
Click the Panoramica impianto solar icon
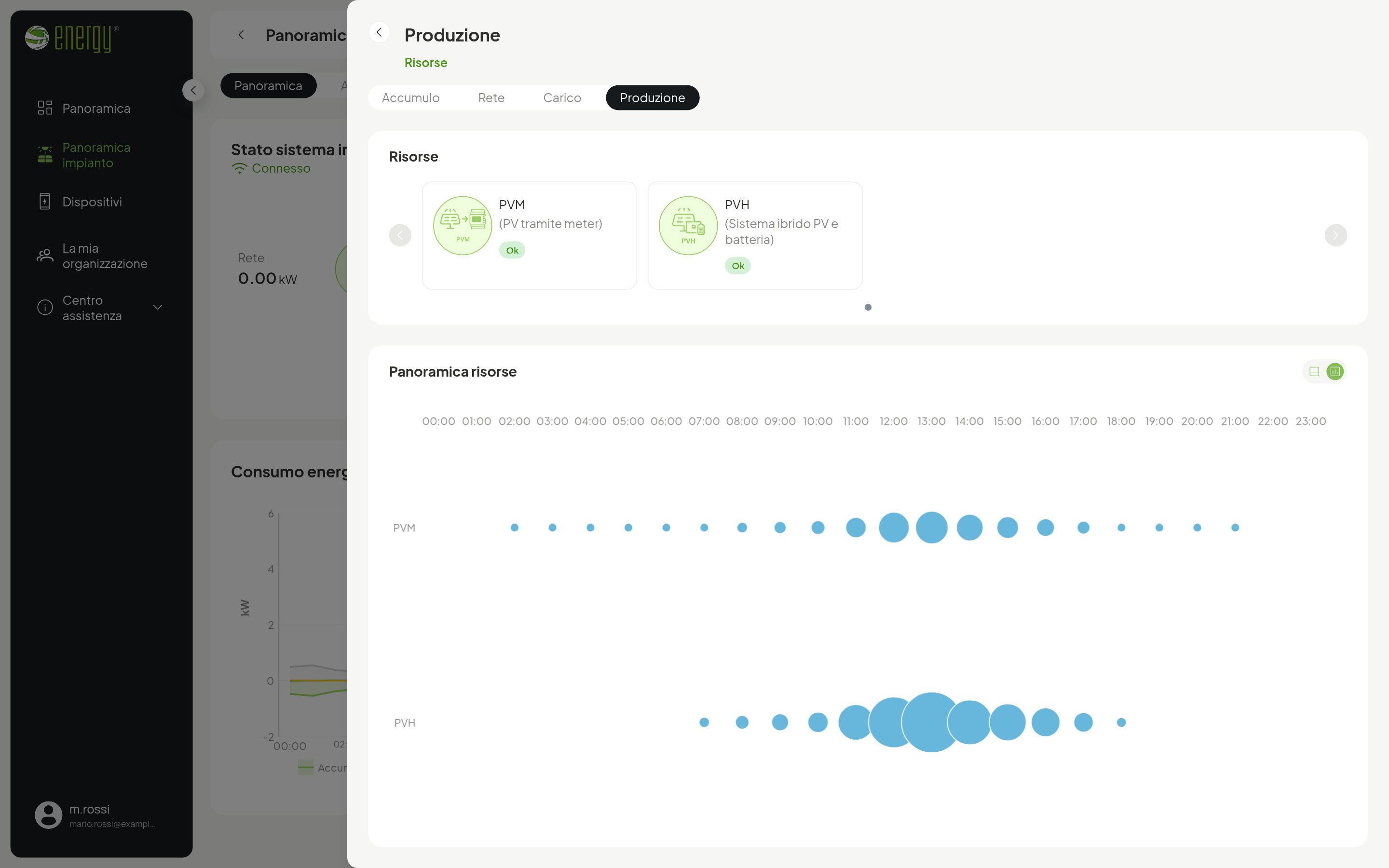pyautogui.click(x=45, y=155)
